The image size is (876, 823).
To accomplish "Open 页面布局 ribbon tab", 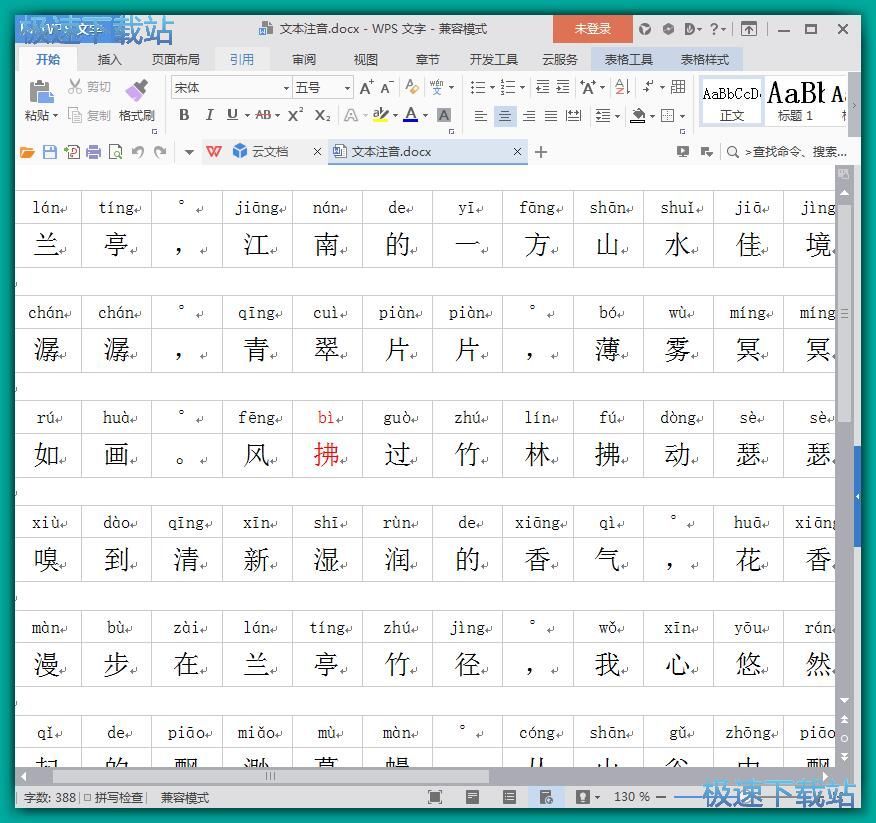I will click(175, 59).
